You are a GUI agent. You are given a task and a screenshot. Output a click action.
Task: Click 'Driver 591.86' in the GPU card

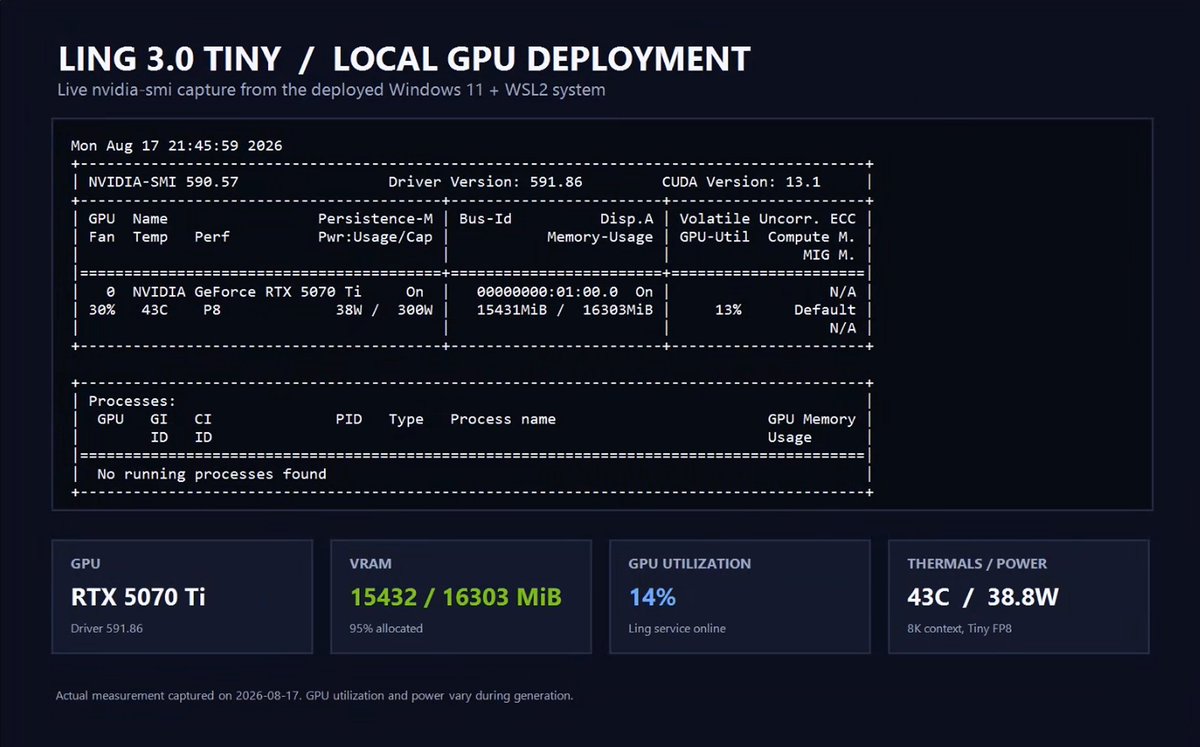click(107, 629)
